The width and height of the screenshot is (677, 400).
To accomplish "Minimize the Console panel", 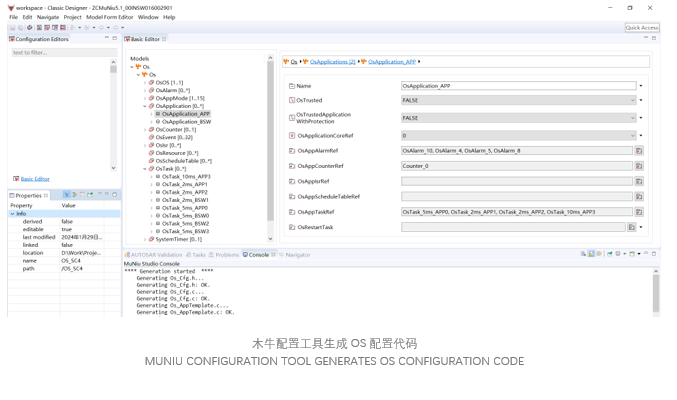I will pyautogui.click(x=646, y=253).
